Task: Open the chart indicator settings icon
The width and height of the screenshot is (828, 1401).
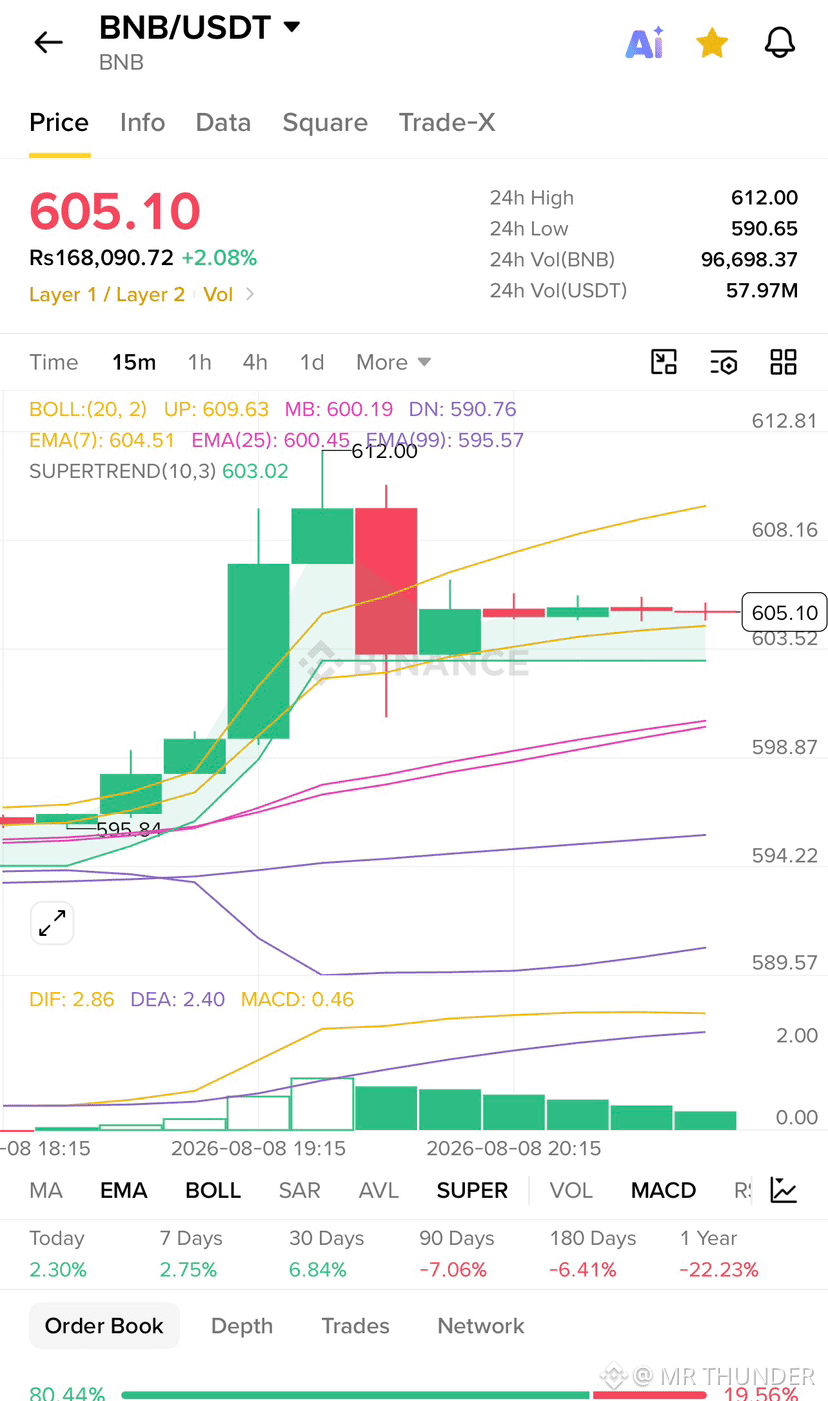Action: (724, 362)
